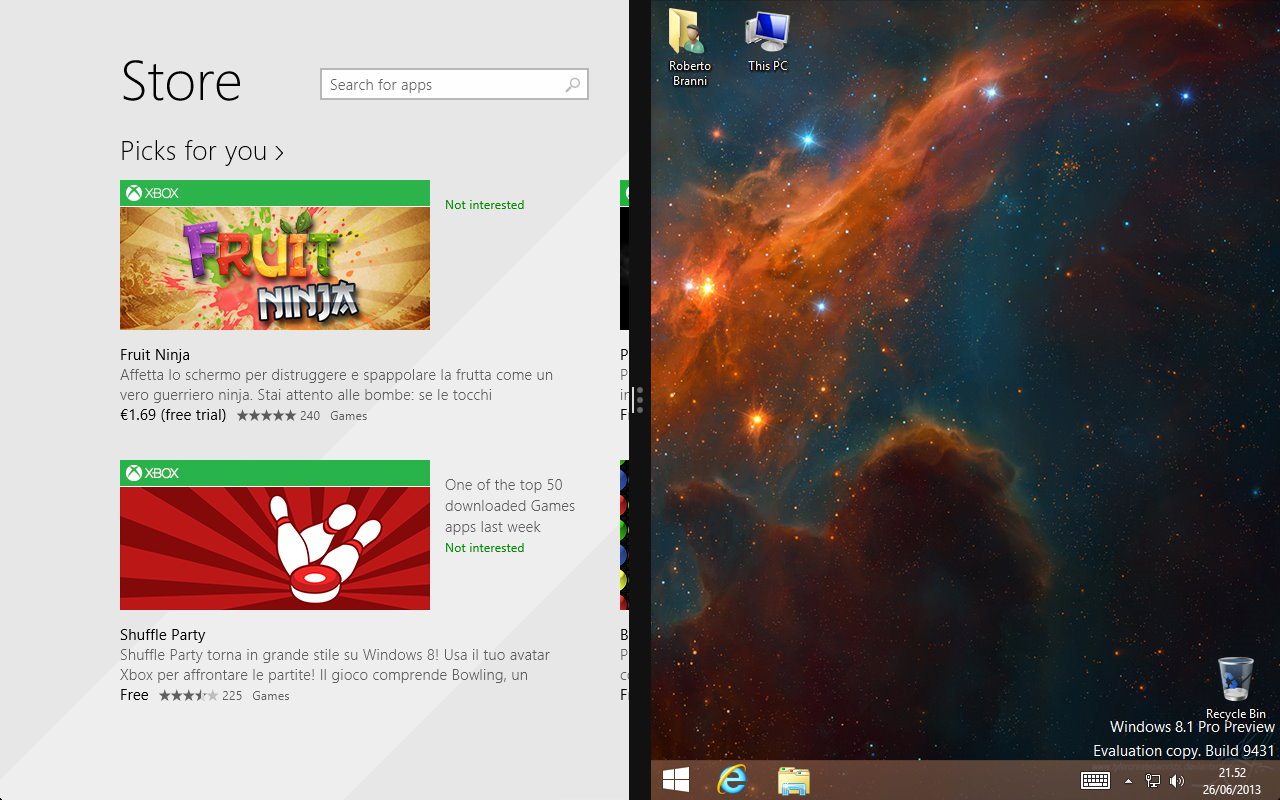
Task: Open This PC desktop icon
Action: (x=768, y=40)
